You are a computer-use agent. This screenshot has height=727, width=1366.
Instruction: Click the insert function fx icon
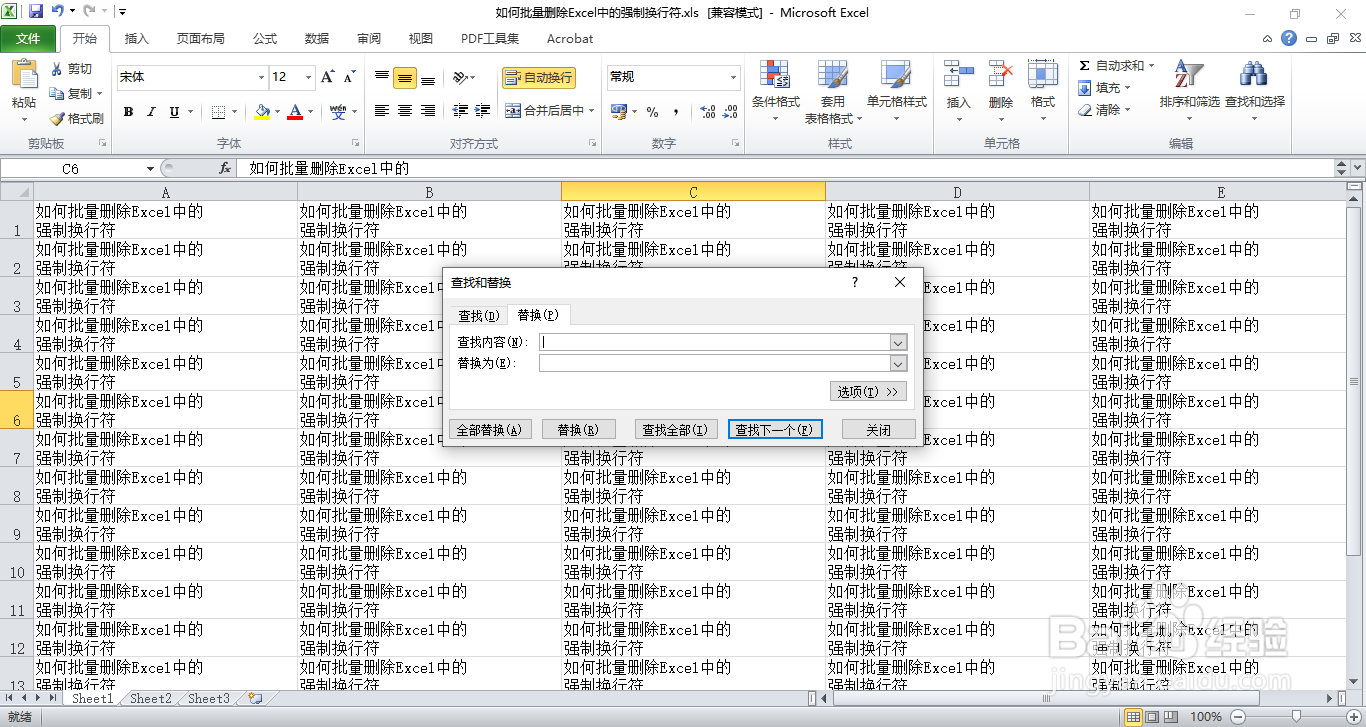click(225, 169)
